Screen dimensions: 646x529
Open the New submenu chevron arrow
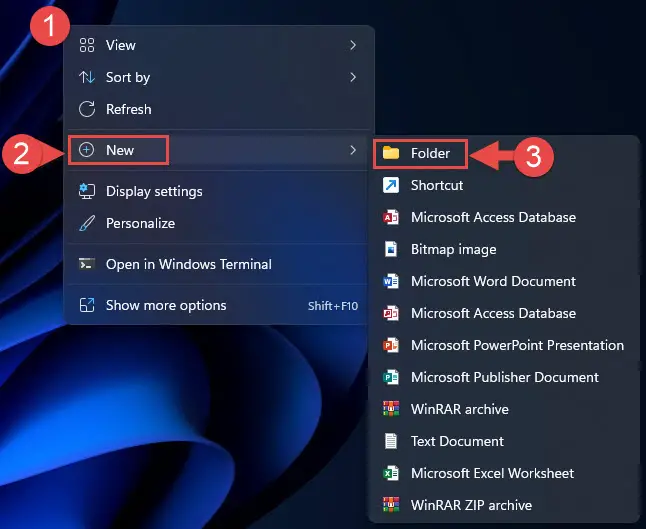353,150
